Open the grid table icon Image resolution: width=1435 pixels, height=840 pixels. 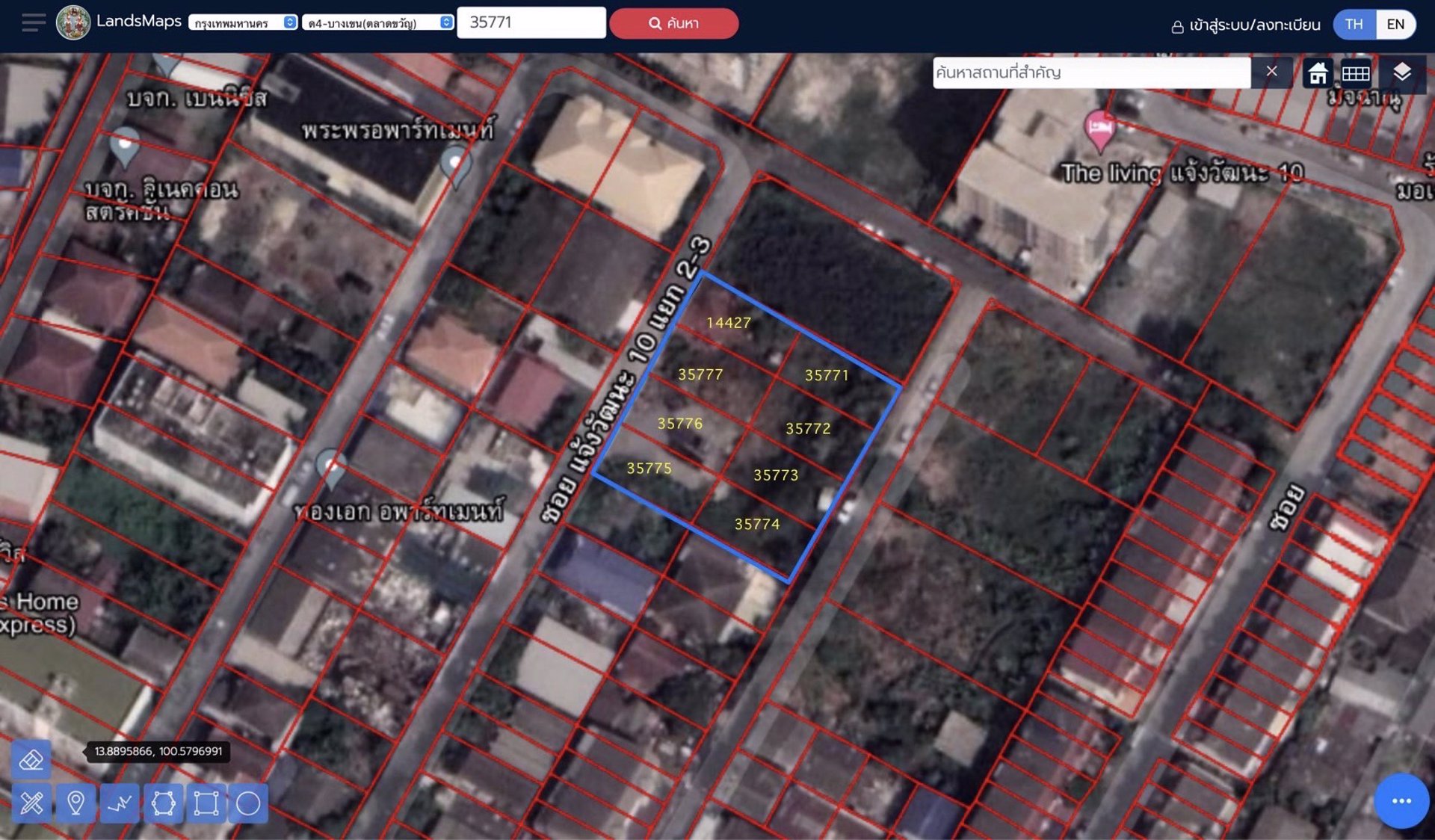coord(1356,73)
